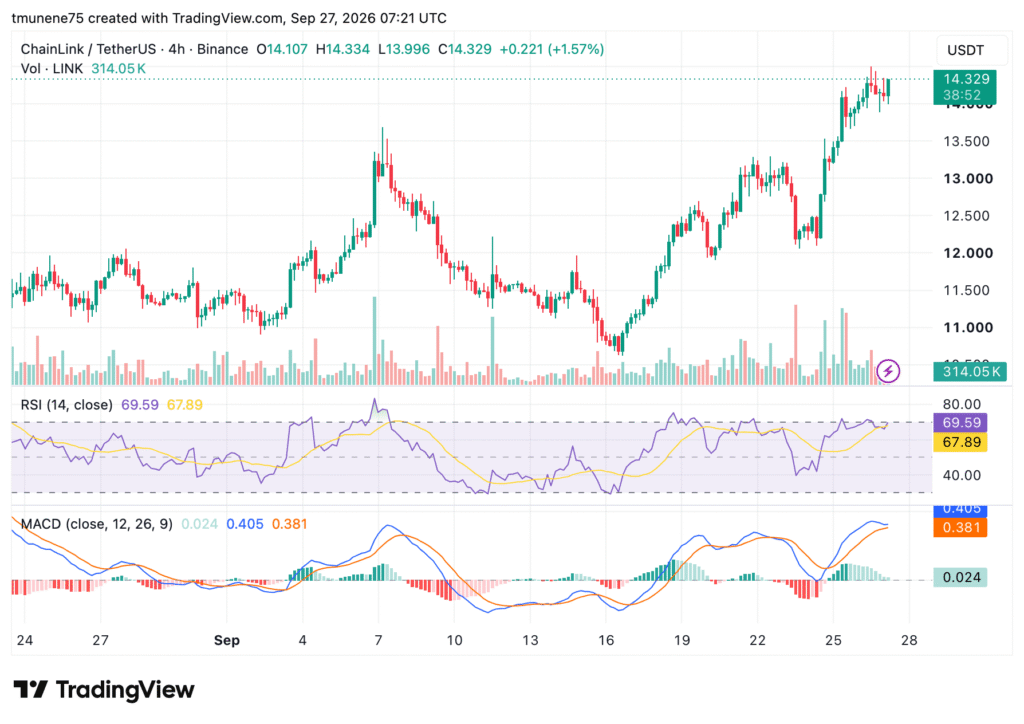Click the 28 date label on time axis
The image size is (1024, 724).
point(909,640)
